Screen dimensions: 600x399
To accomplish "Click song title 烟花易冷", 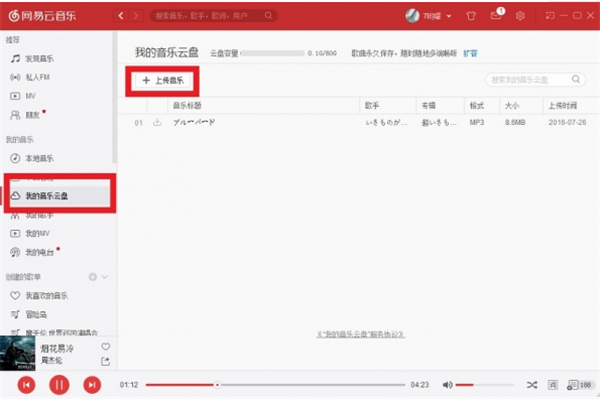I will coord(57,349).
